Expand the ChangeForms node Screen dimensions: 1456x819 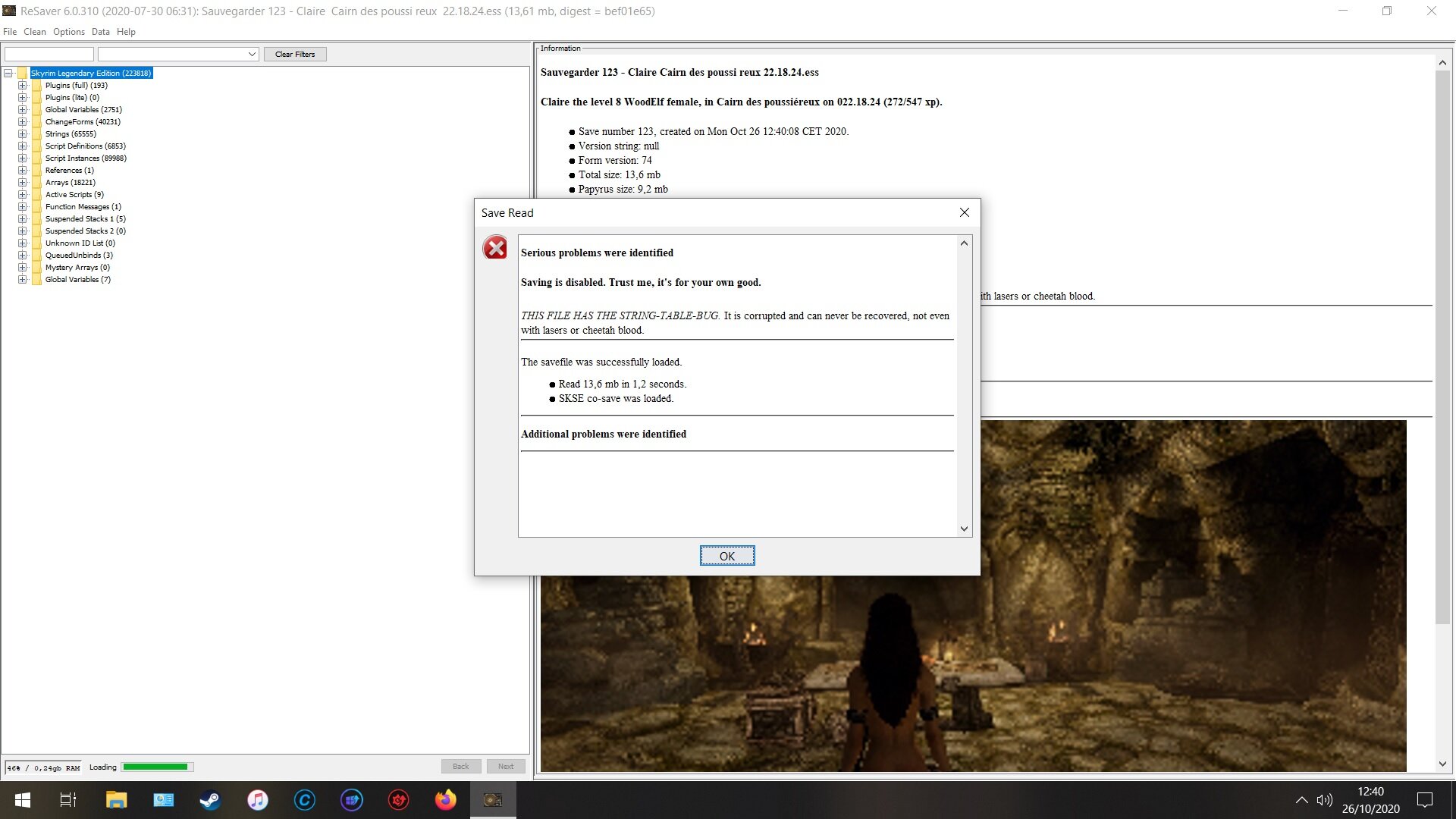[x=23, y=122]
